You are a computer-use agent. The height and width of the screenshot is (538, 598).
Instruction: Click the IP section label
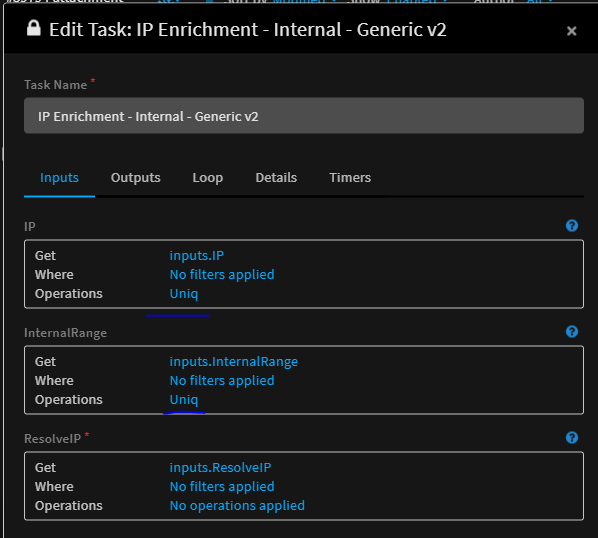[30, 226]
